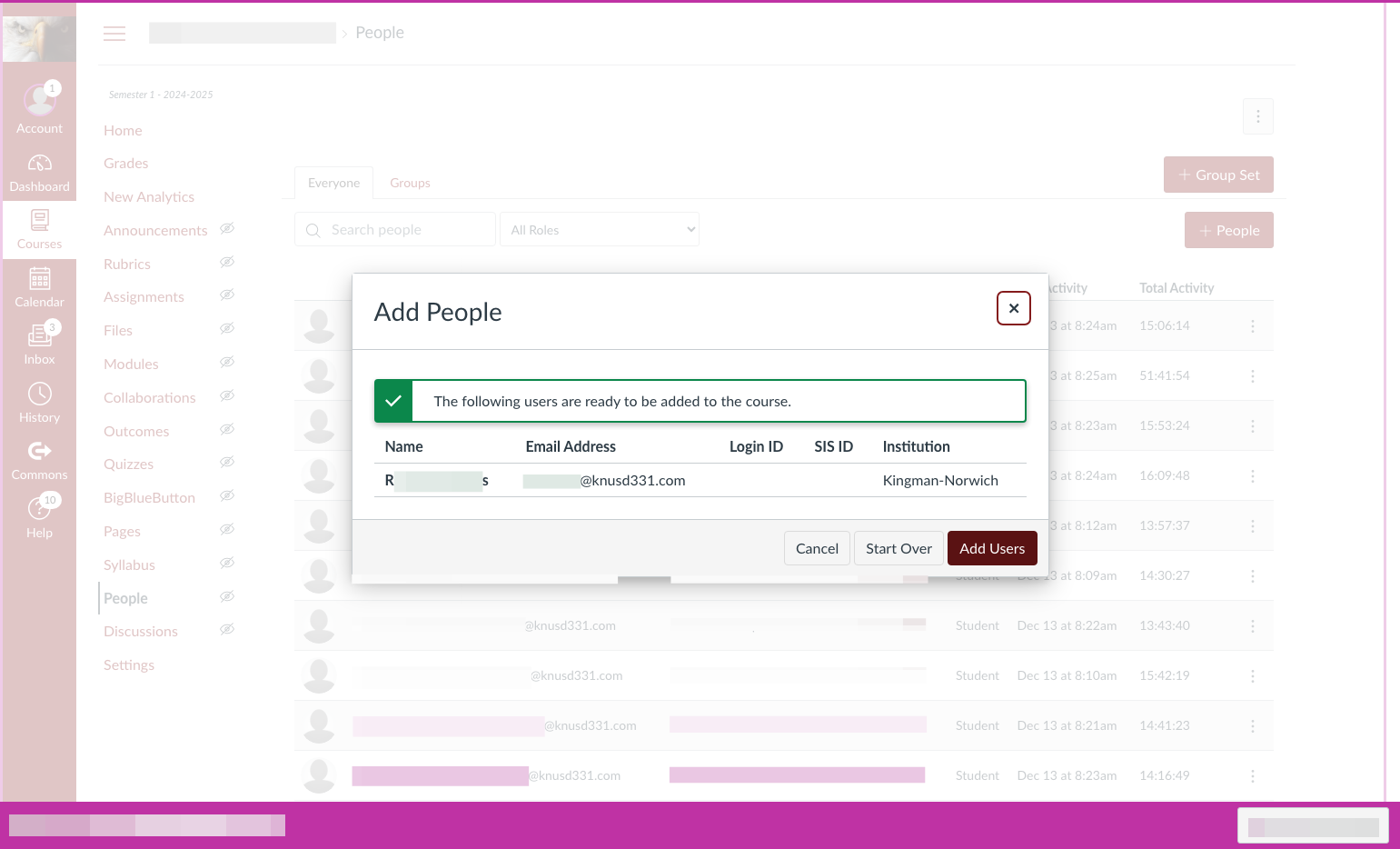Toggle visibility eye next to Rubrics
Image resolution: width=1400 pixels, height=849 pixels.
227,263
